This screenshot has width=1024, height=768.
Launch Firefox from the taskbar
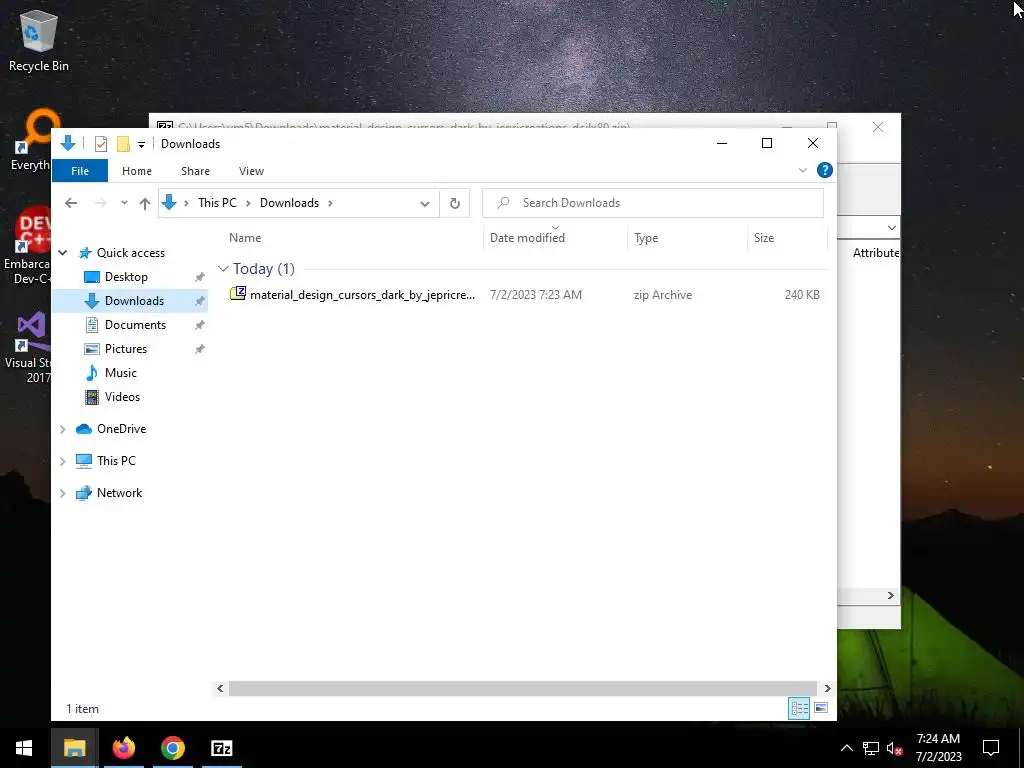[x=123, y=748]
